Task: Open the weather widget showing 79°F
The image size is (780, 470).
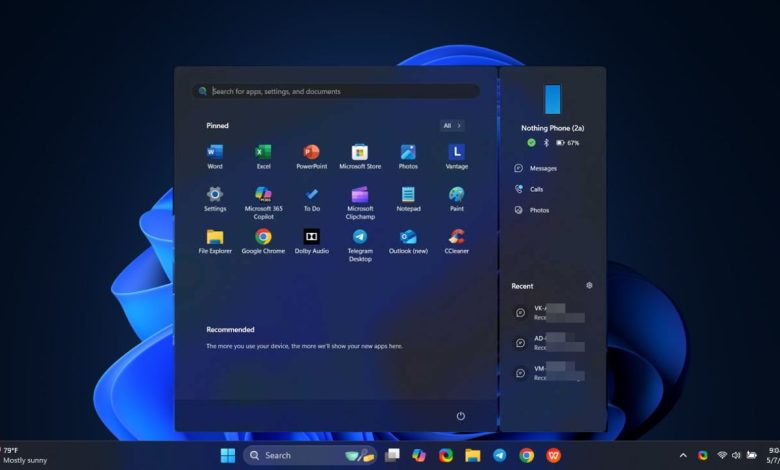Action: [24, 455]
